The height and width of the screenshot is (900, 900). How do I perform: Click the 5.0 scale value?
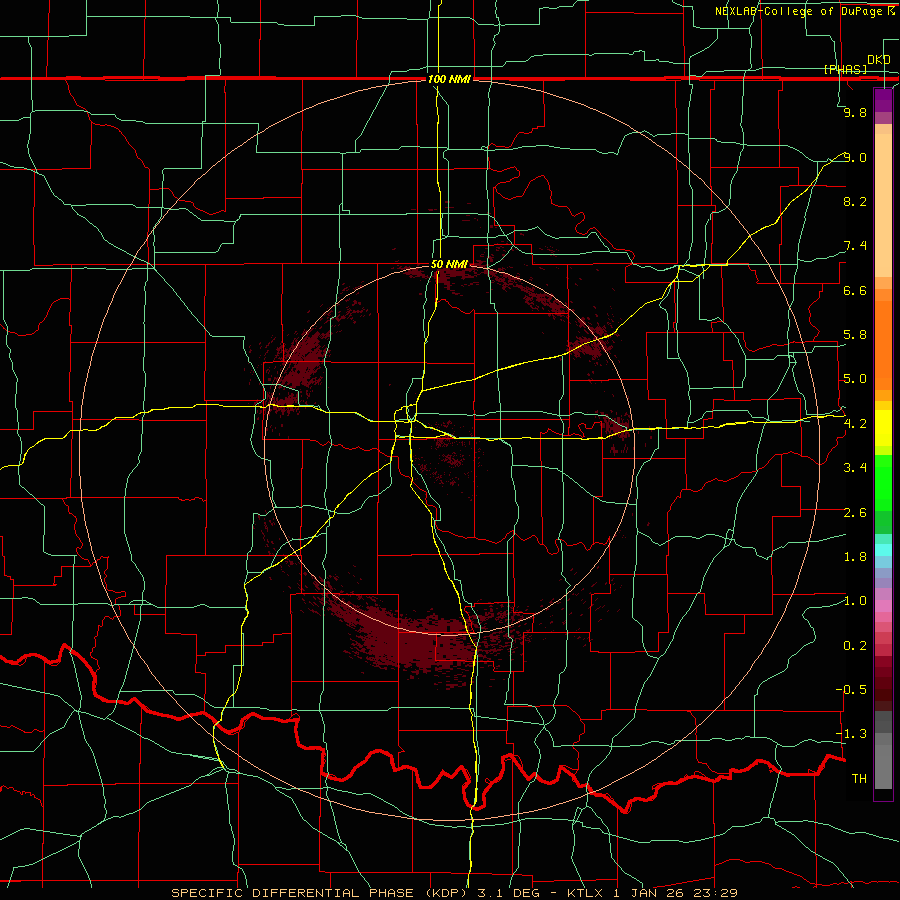pyautogui.click(x=855, y=379)
